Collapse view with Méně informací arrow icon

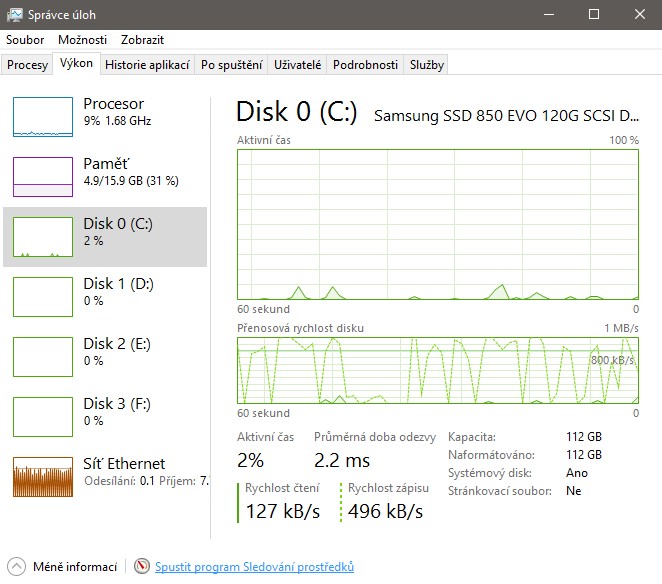pyautogui.click(x=16, y=566)
